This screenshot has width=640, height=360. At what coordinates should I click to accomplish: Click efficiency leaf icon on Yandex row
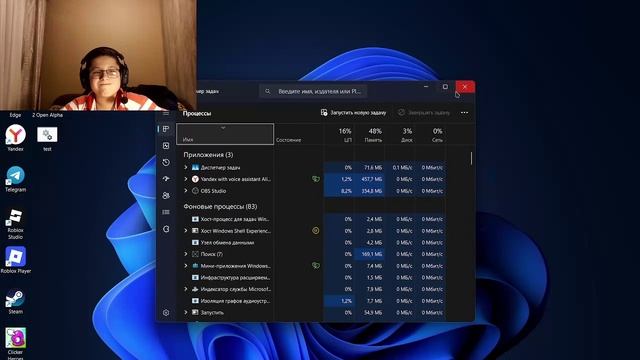tap(316, 179)
